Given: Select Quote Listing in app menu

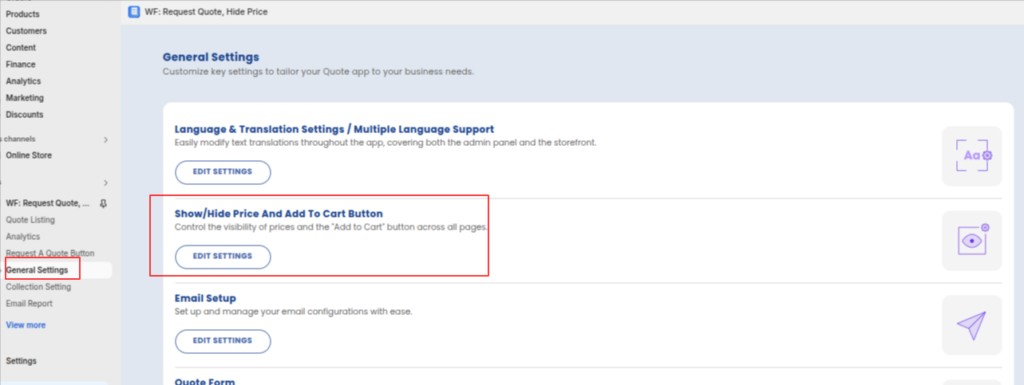Looking at the screenshot, I should 31,220.
